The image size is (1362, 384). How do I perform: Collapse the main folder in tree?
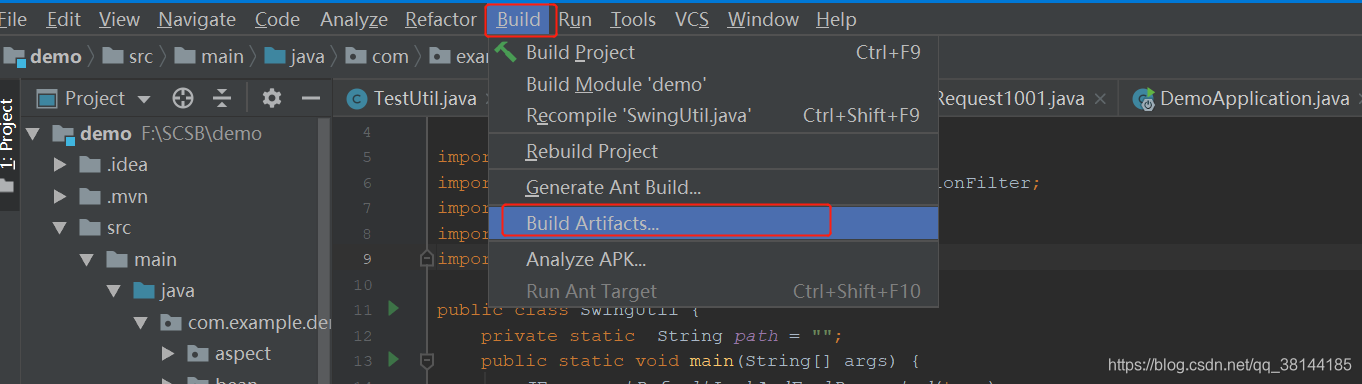click(x=87, y=260)
